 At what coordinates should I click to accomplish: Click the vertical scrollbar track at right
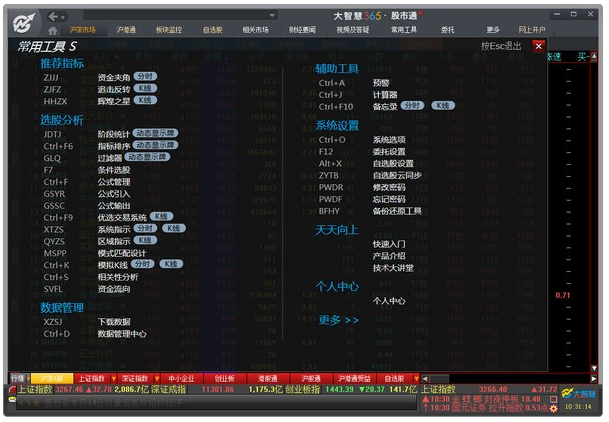pyautogui.click(x=594, y=213)
